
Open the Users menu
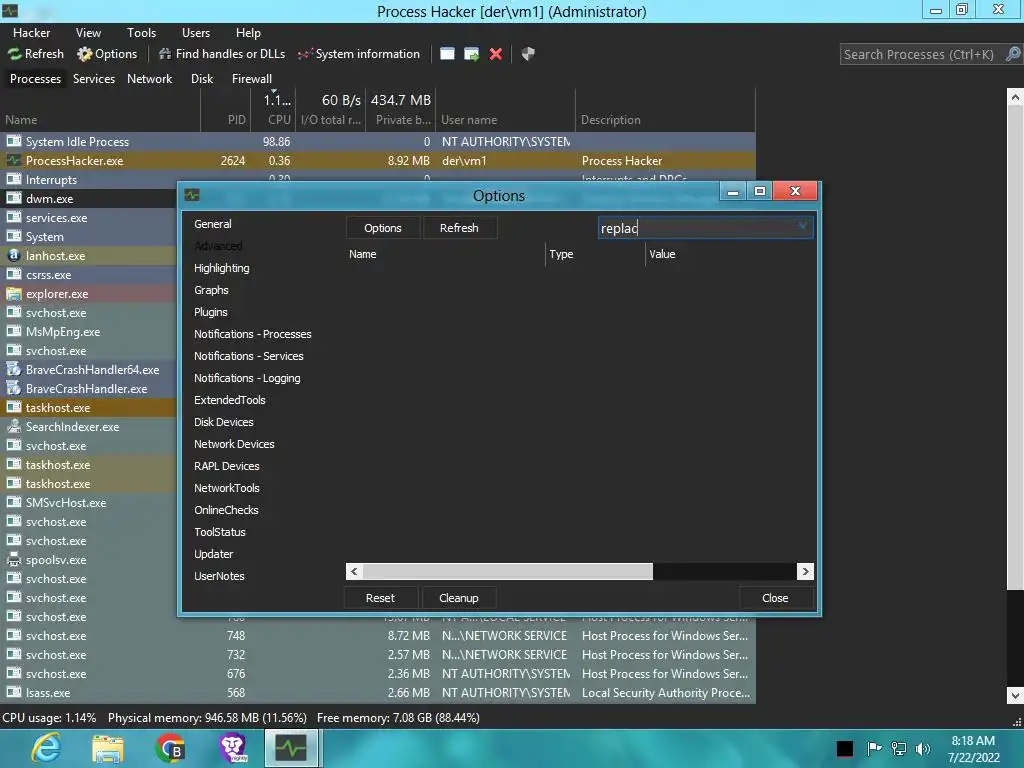(196, 33)
